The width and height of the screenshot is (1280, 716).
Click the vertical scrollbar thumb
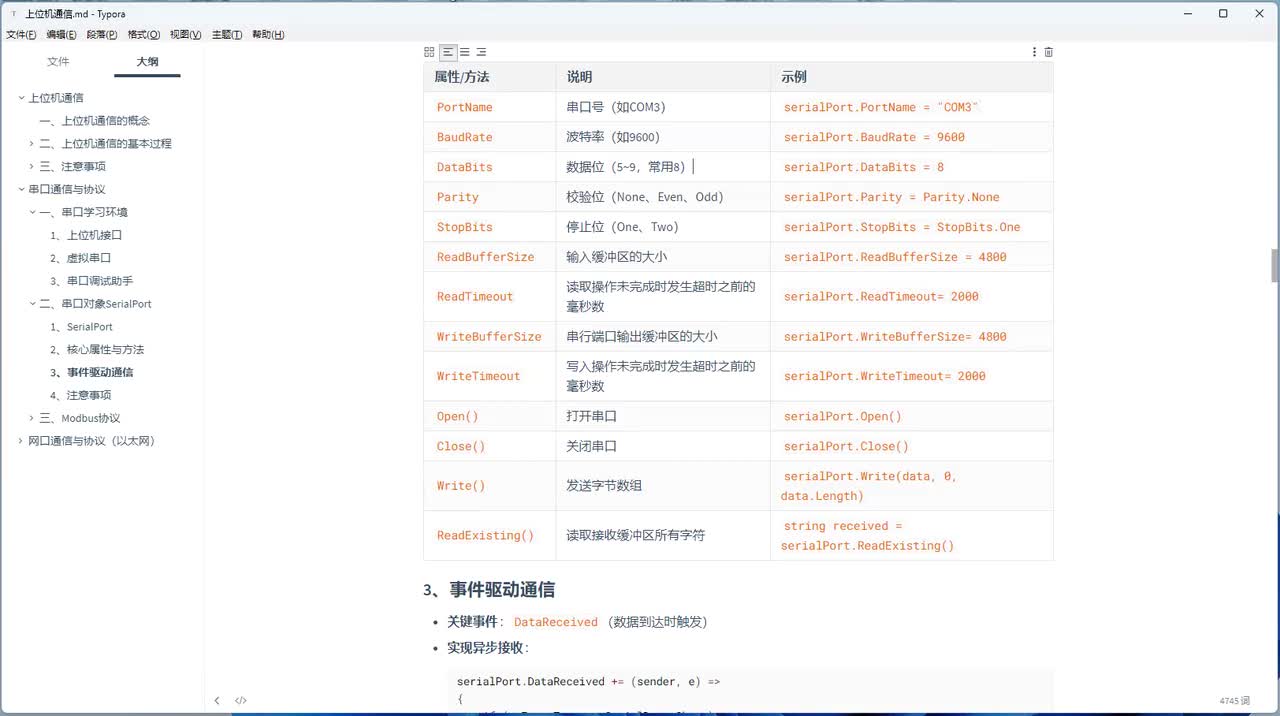1275,265
